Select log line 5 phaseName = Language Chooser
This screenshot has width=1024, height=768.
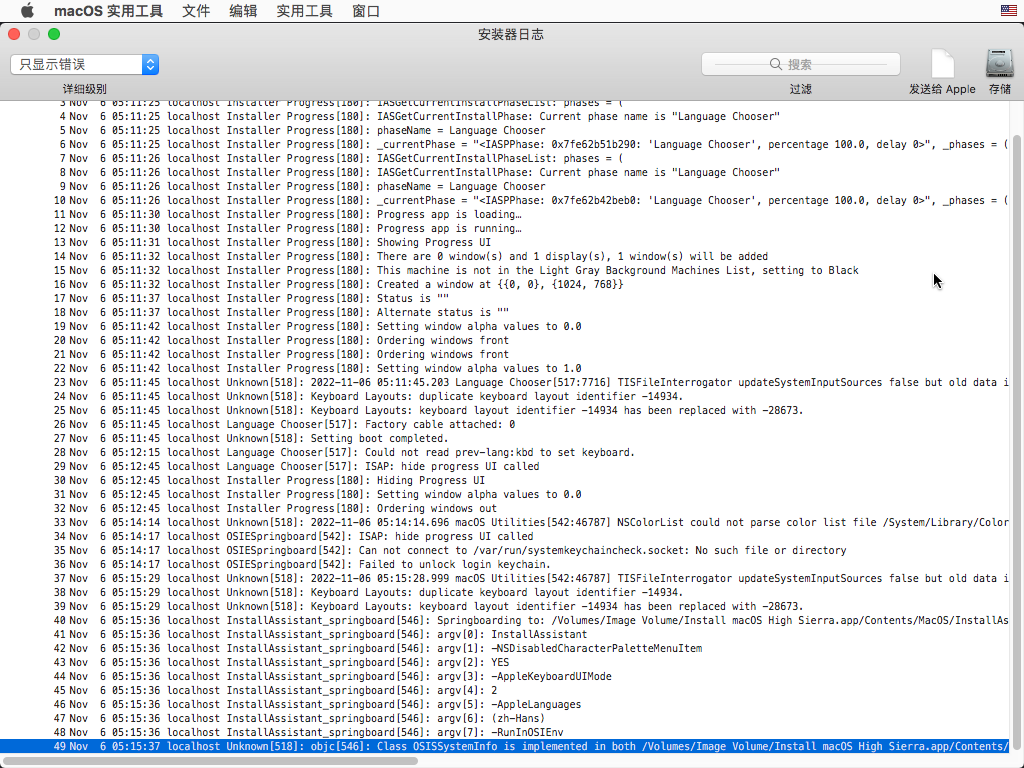(504, 131)
